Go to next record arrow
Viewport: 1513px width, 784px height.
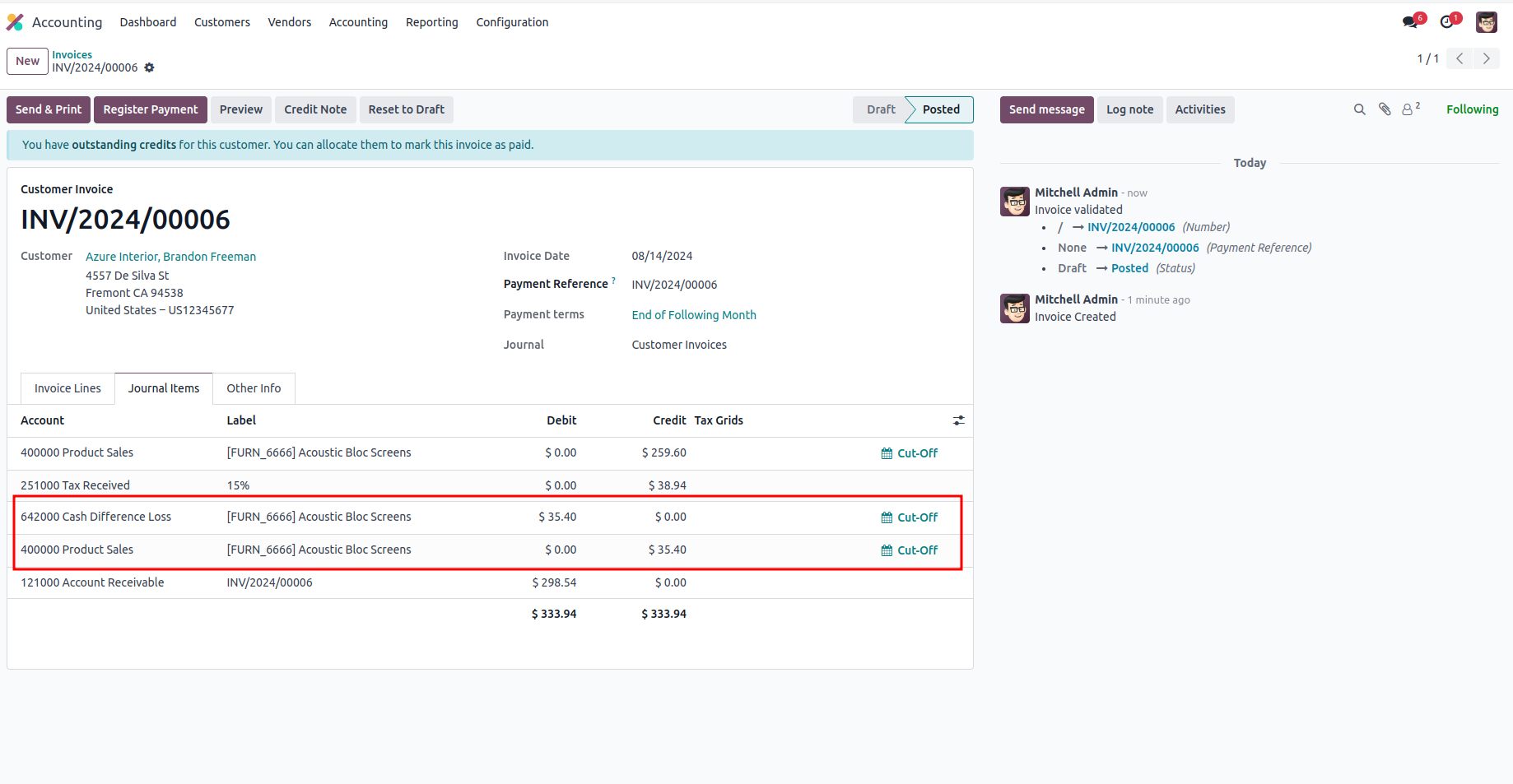tap(1487, 58)
